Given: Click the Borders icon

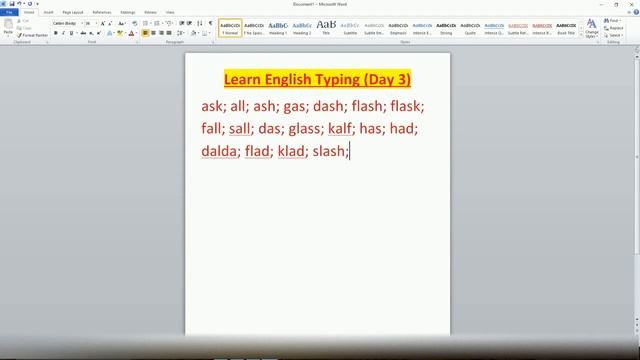Looking at the screenshot, I should [204, 33].
